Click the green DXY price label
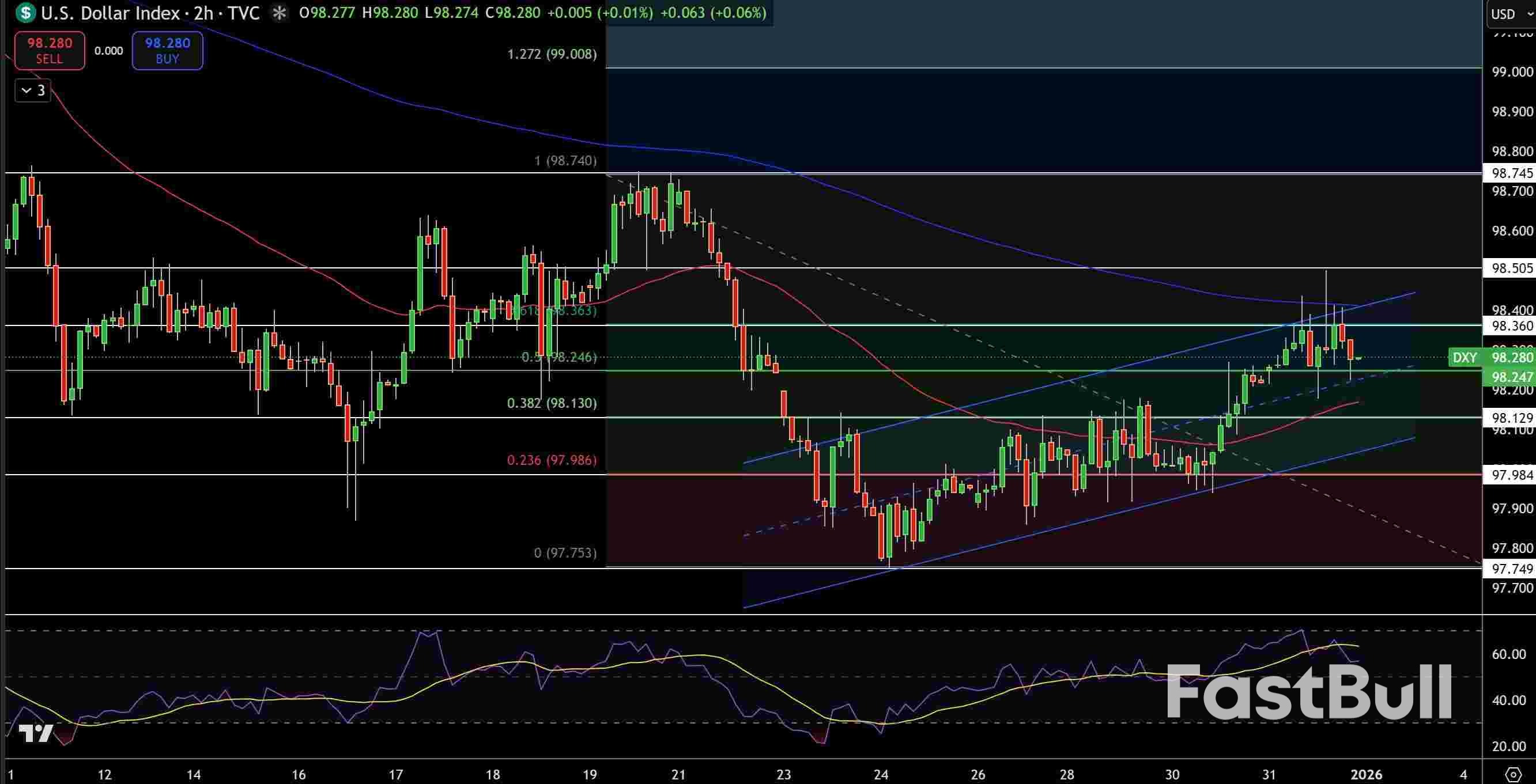 [1465, 358]
